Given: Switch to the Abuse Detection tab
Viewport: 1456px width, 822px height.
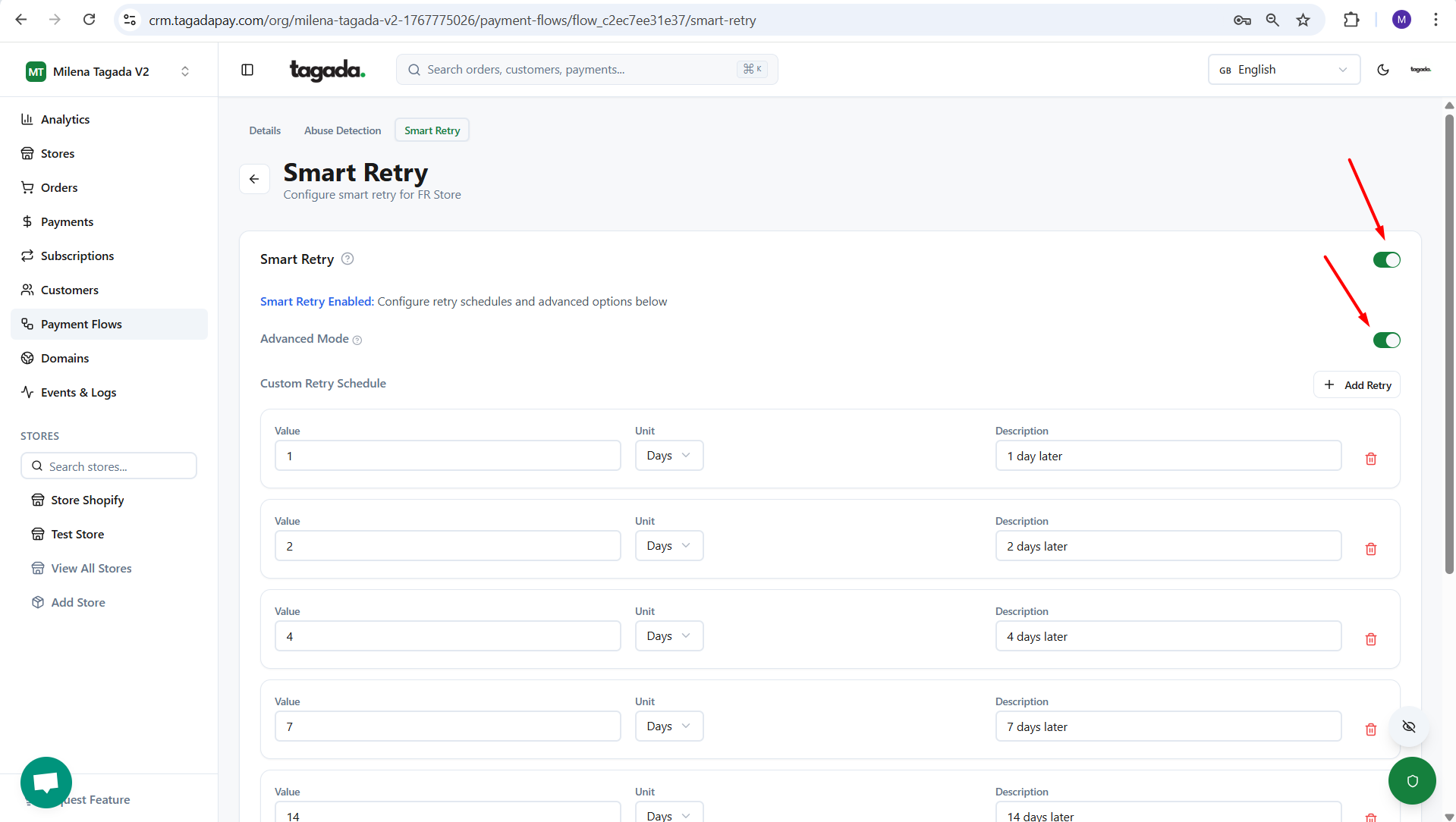Looking at the screenshot, I should 342,130.
